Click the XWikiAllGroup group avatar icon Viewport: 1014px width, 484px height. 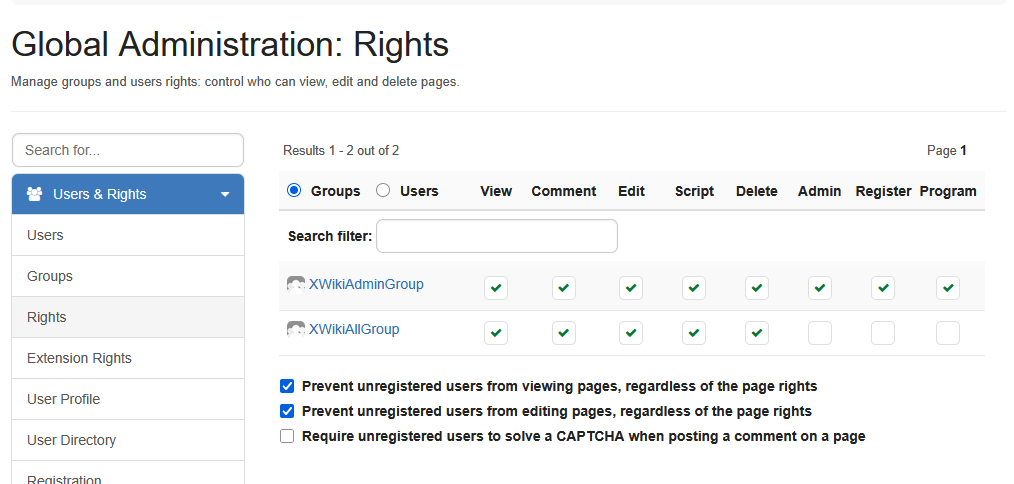[296, 330]
